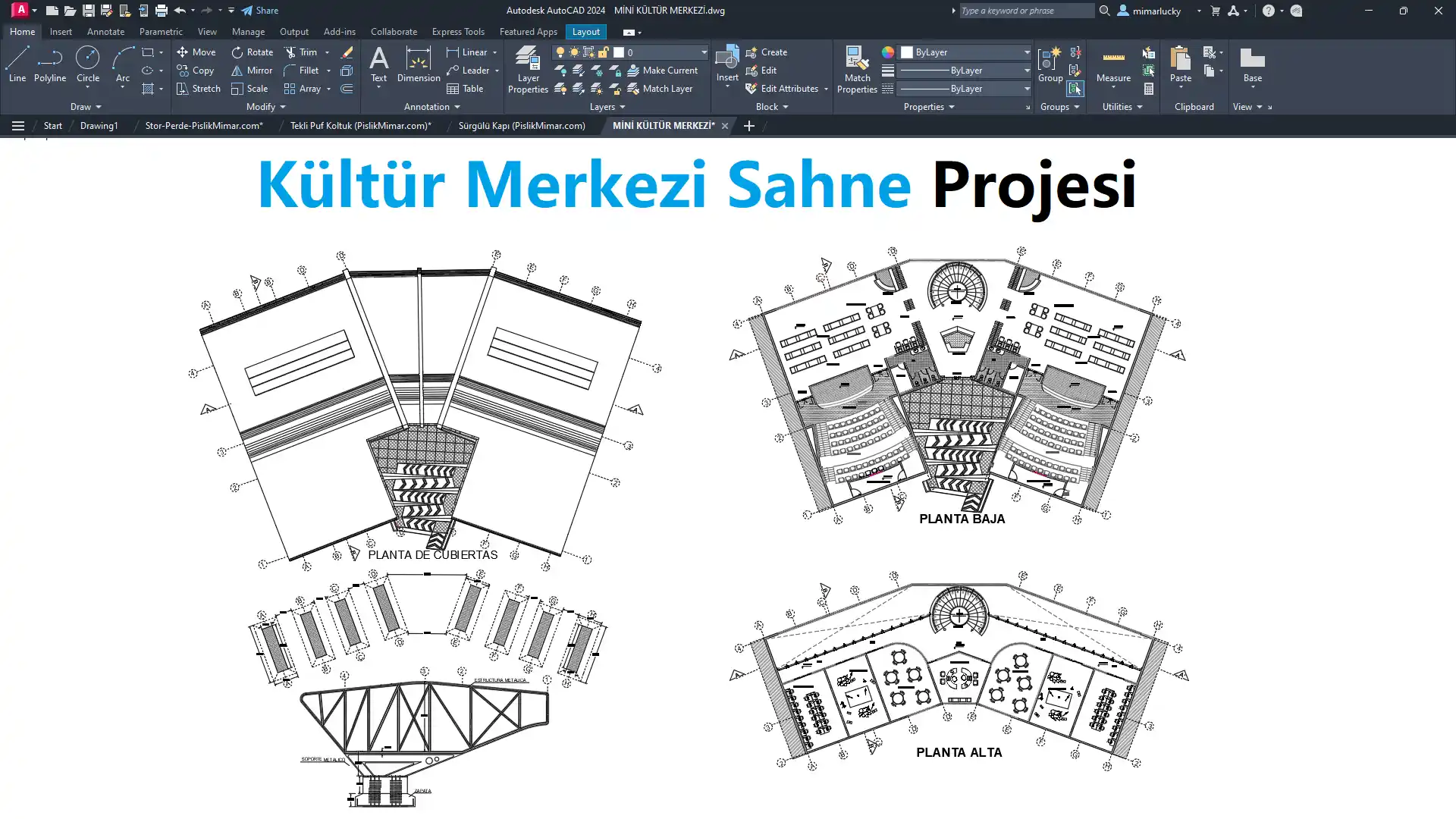Click the Polyline tool icon
The image size is (1456, 819).
[50, 63]
